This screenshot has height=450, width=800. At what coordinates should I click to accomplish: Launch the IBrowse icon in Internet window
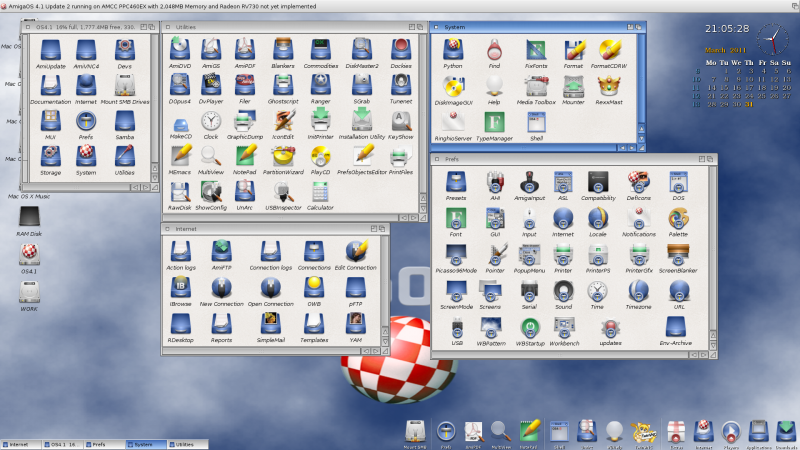tap(180, 288)
